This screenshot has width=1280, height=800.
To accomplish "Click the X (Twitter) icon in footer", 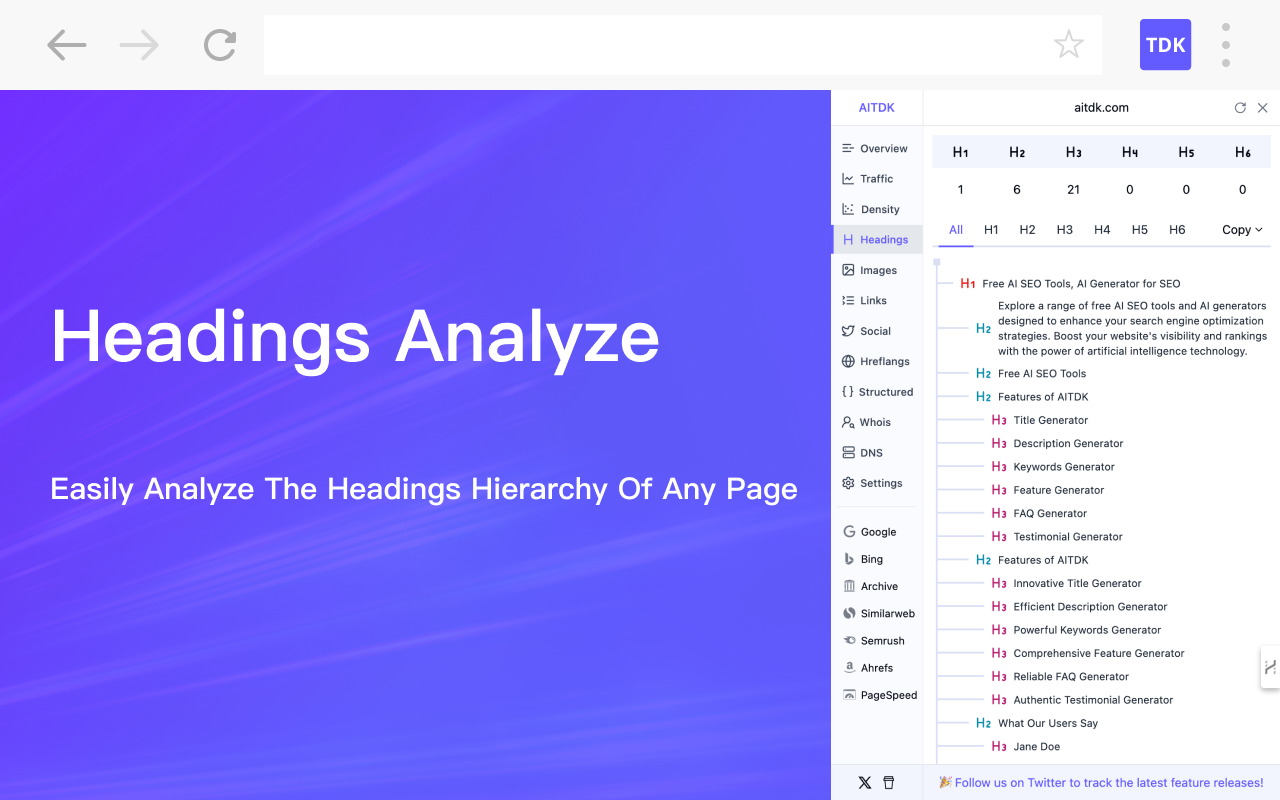I will (865, 783).
